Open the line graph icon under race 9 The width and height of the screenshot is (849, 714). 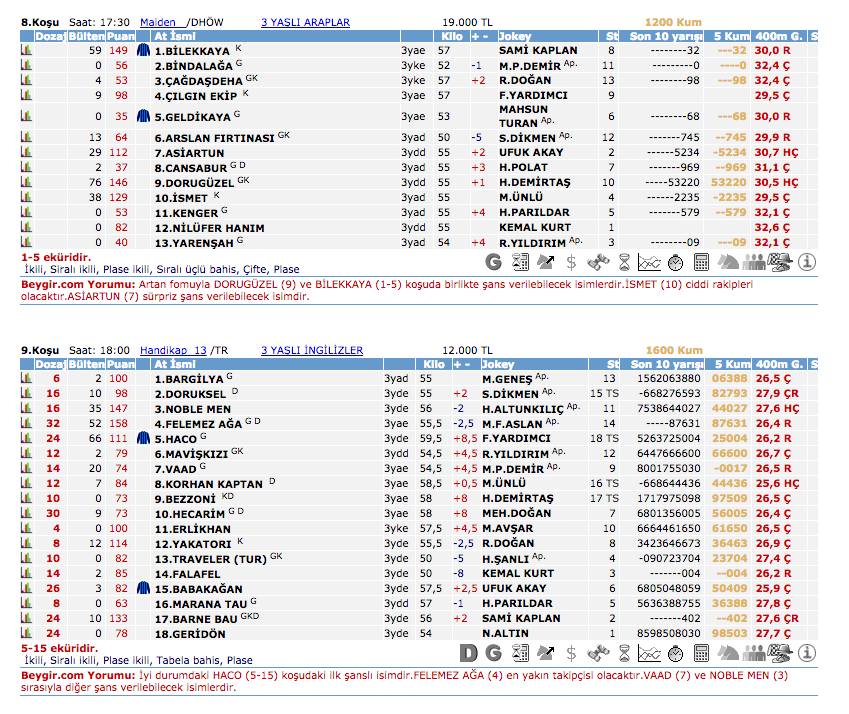[649, 653]
